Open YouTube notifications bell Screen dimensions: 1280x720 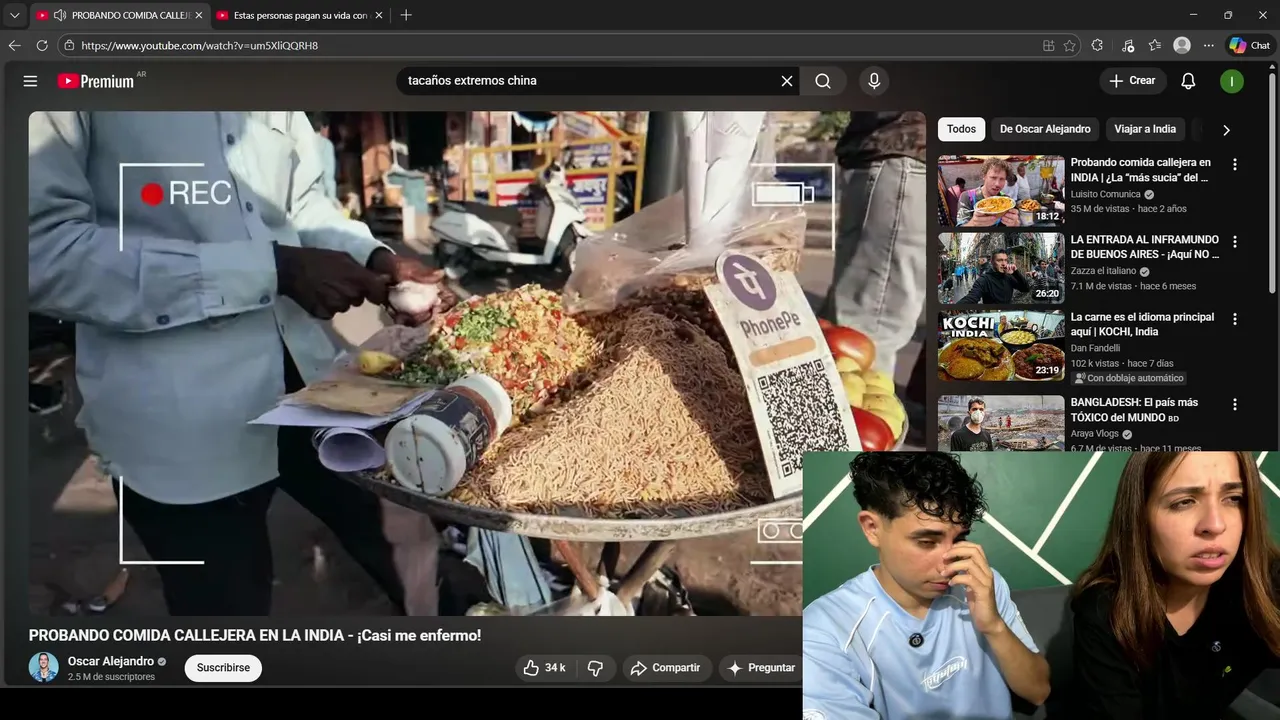click(x=1188, y=81)
